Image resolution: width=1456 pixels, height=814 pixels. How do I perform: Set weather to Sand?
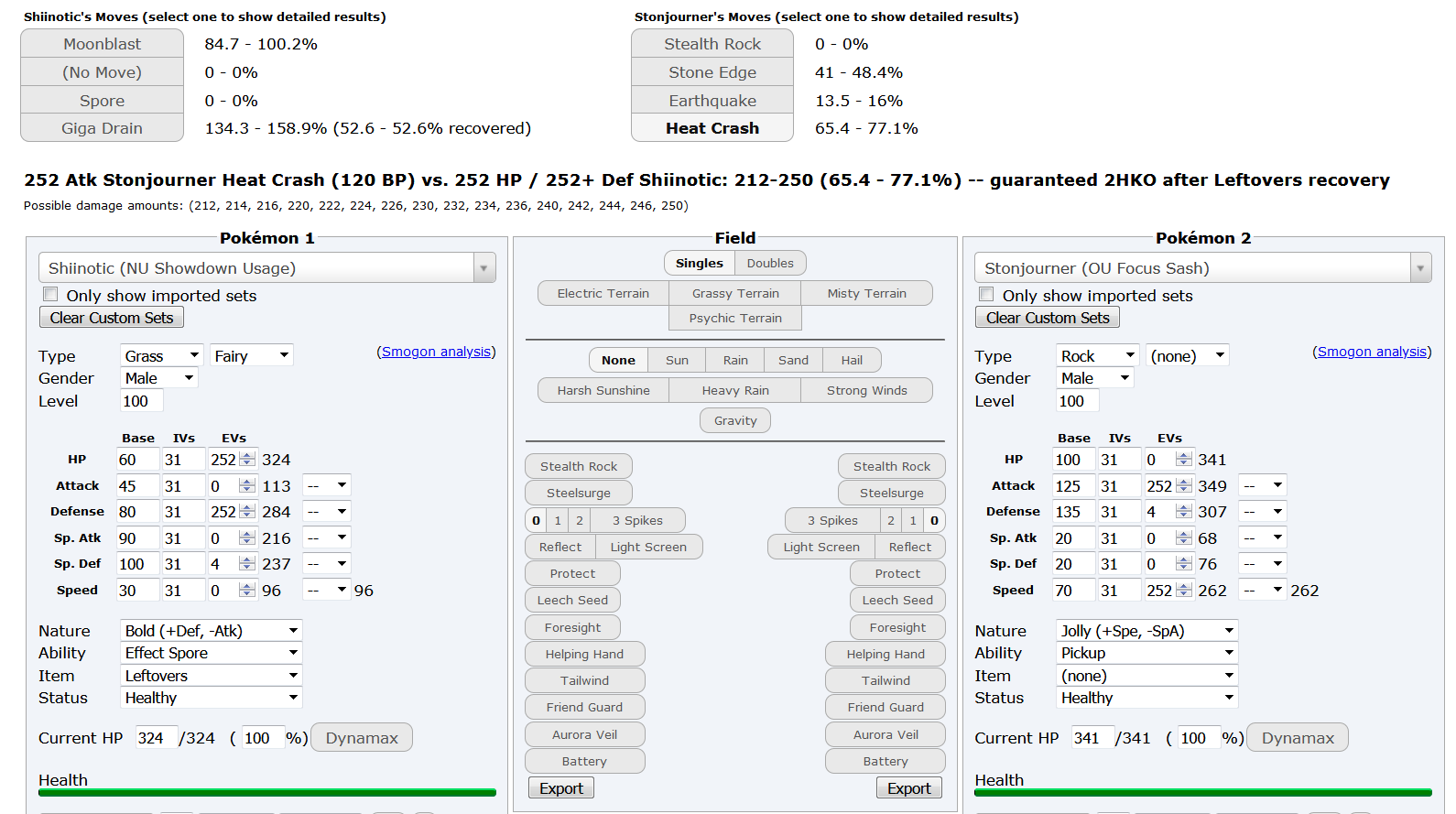793,360
